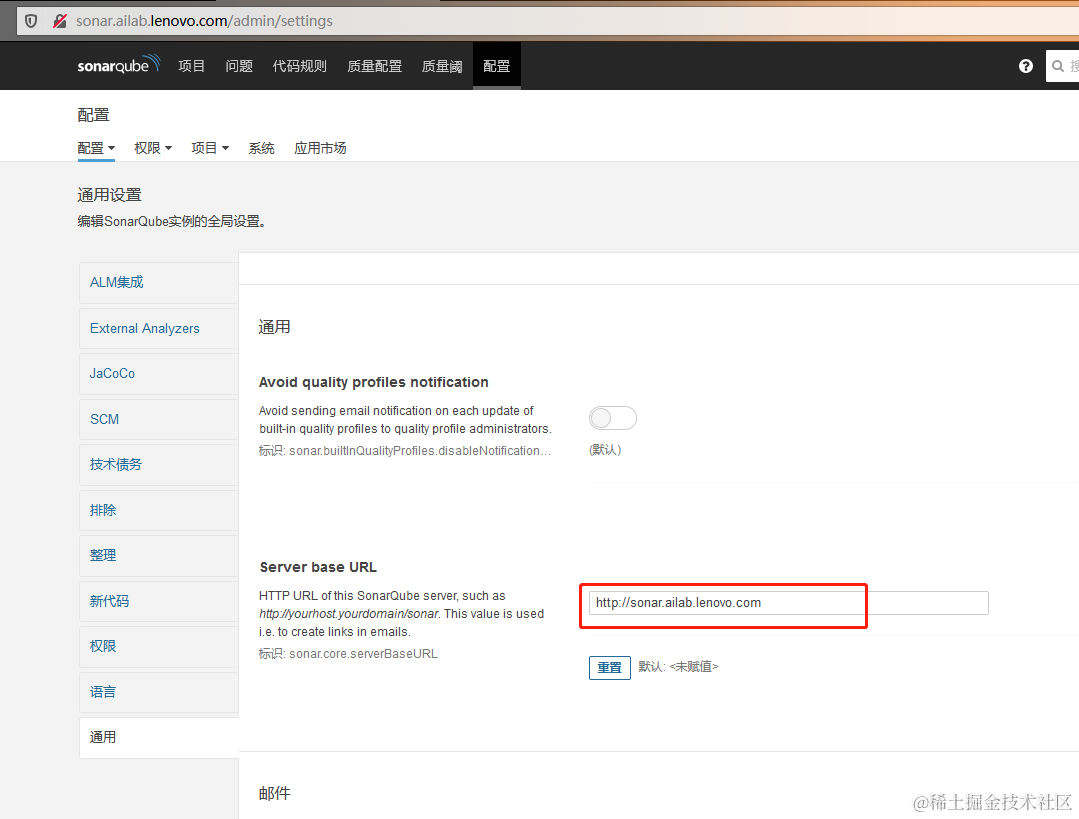This screenshot has width=1079, height=819.
Task: Open the help question mark icon
Action: [1025, 66]
